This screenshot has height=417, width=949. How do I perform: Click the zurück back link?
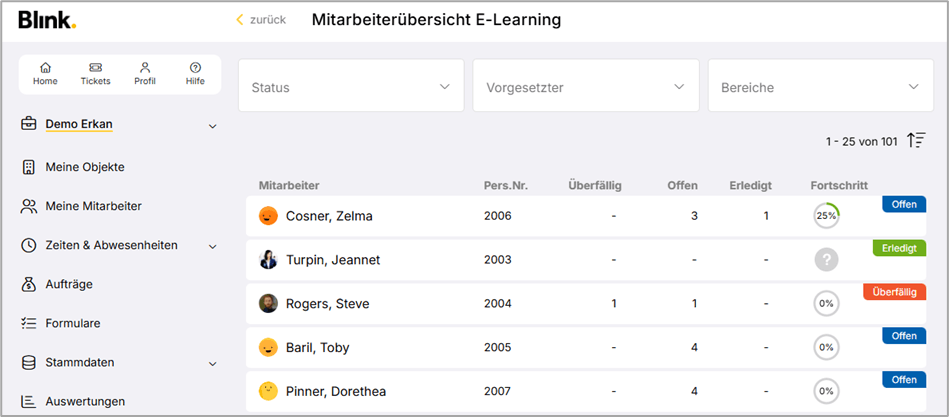[261, 20]
